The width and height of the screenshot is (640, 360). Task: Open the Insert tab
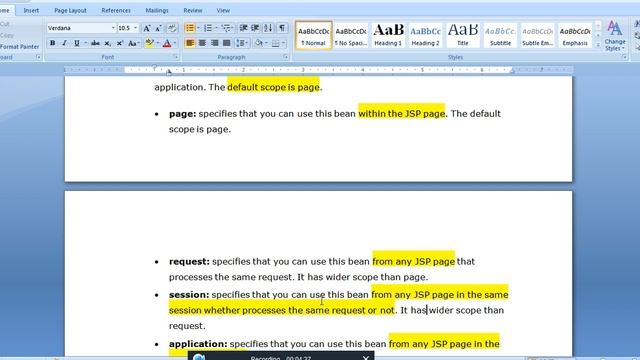[x=31, y=10]
